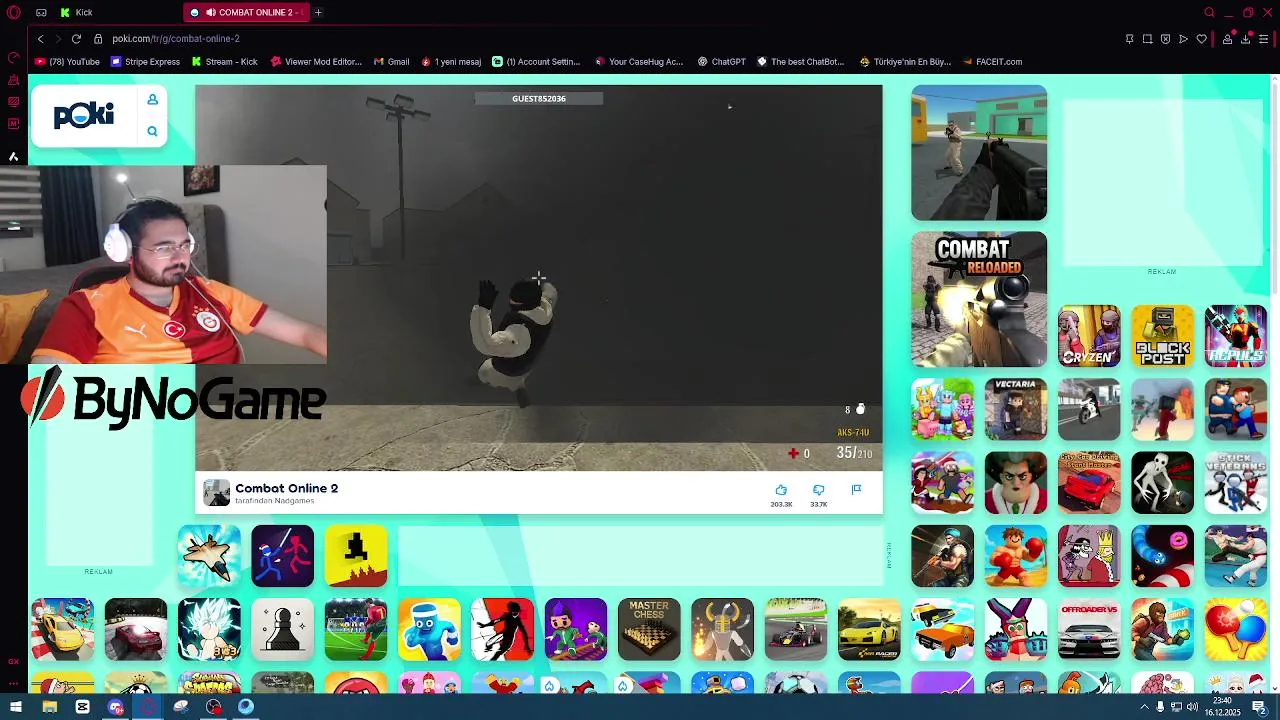Open the taskbar notification center icon
Screen dimensions: 1280x720
click(x=1261, y=707)
